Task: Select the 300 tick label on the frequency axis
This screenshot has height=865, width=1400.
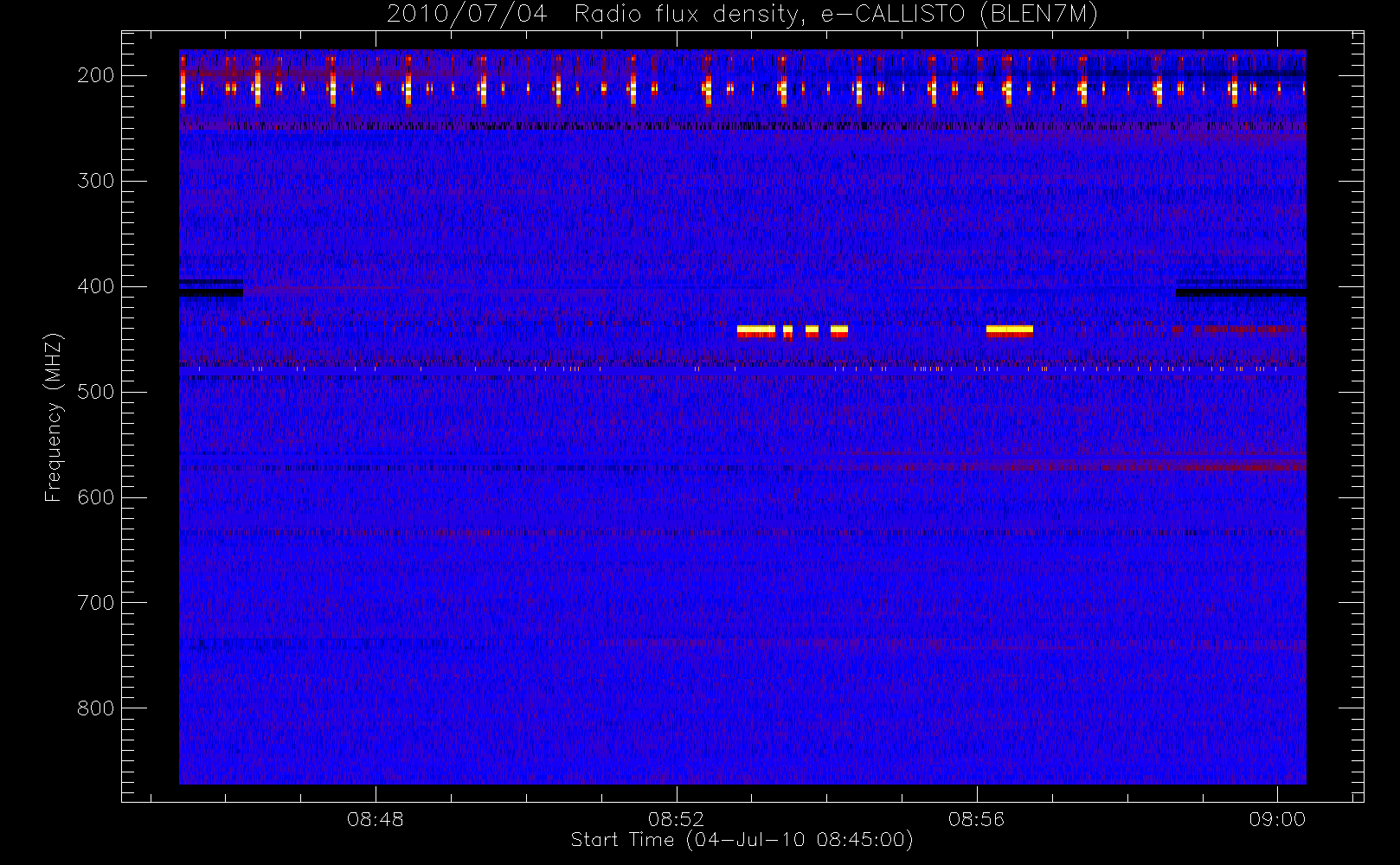Action: 95,181
